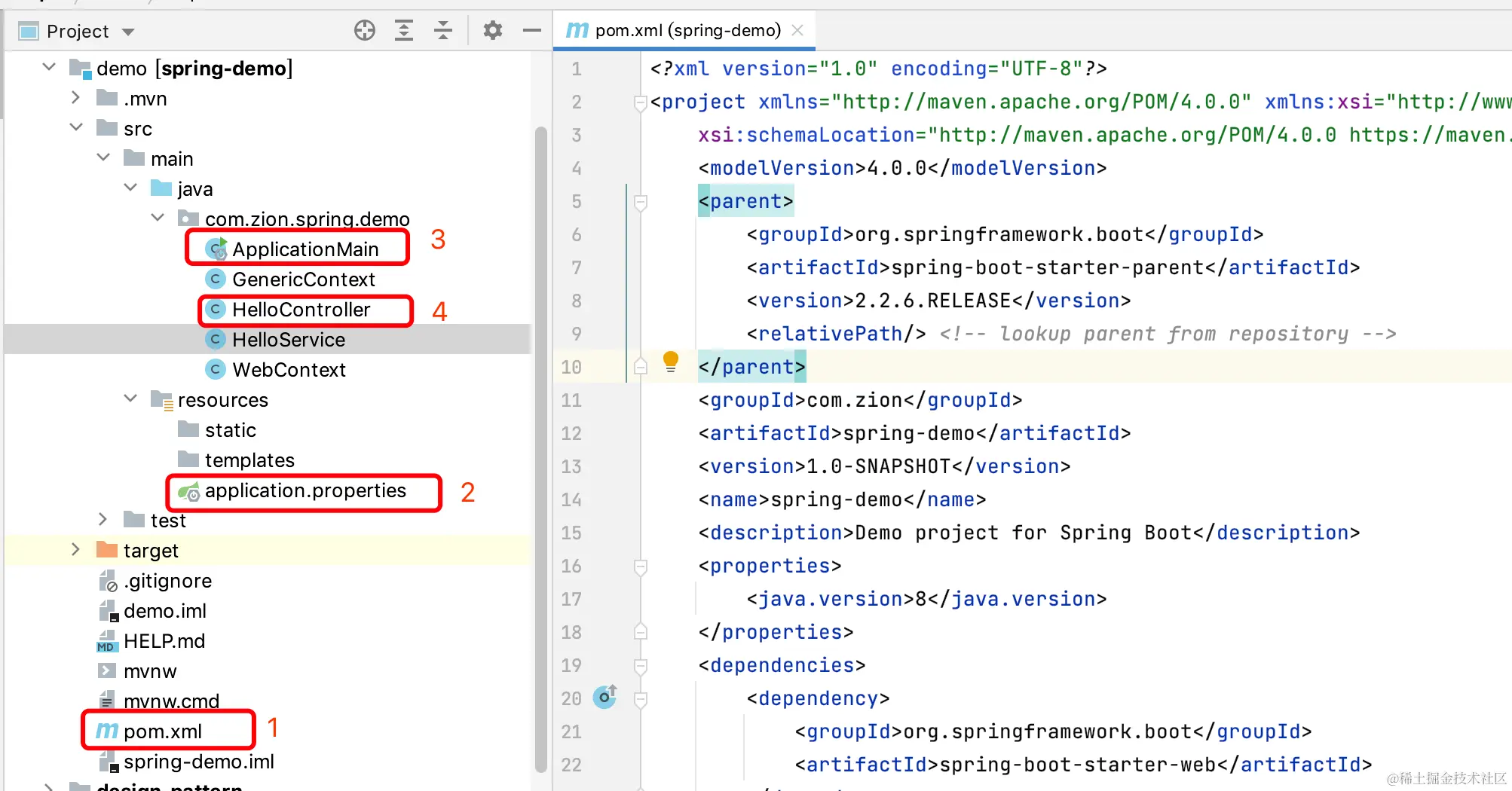Collapse the main folder
The height and width of the screenshot is (791, 1512).
coord(104,157)
